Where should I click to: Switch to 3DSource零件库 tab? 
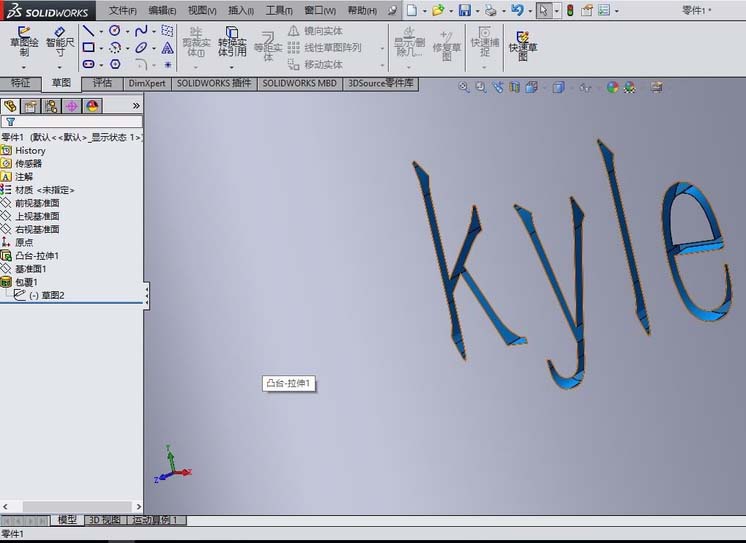381,83
